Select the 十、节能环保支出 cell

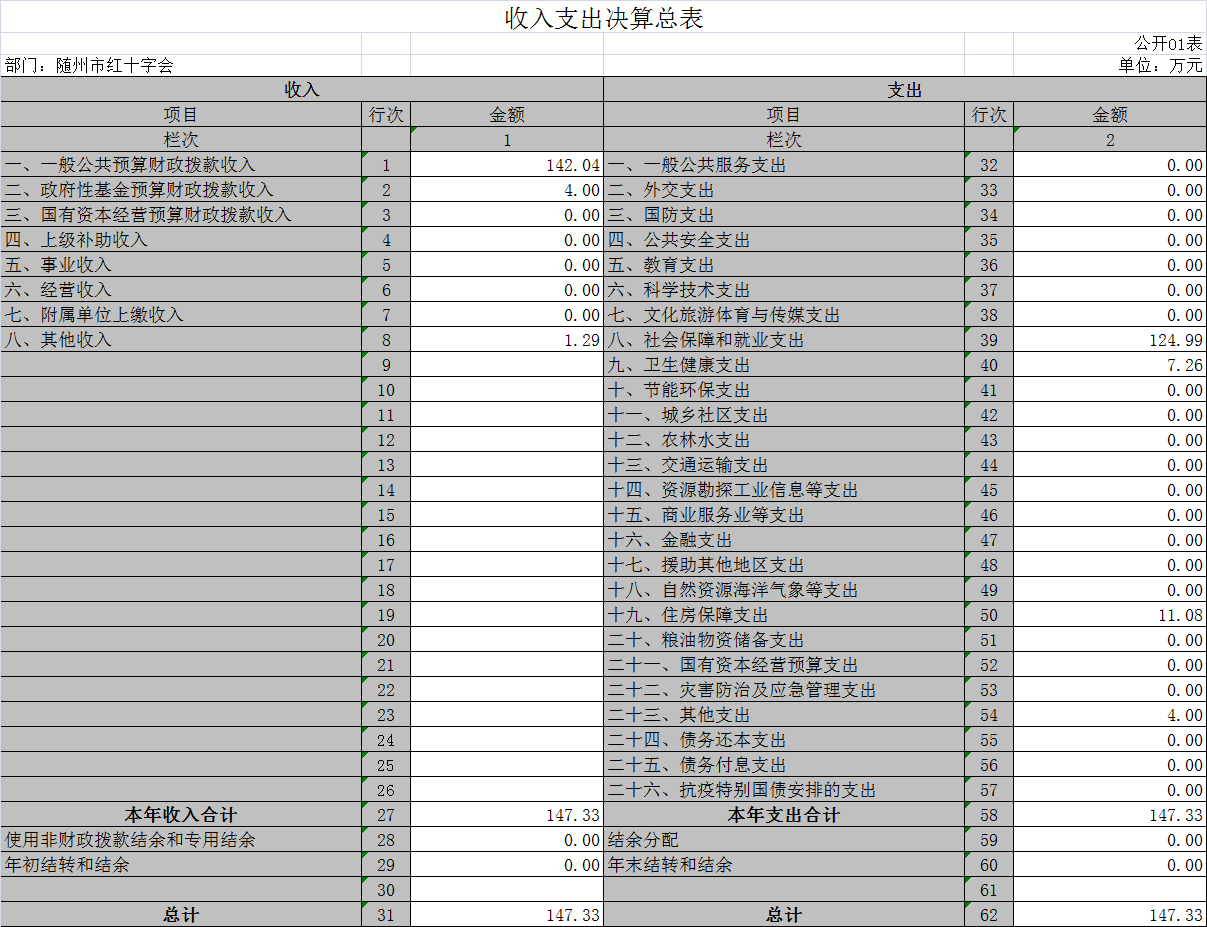(784, 390)
